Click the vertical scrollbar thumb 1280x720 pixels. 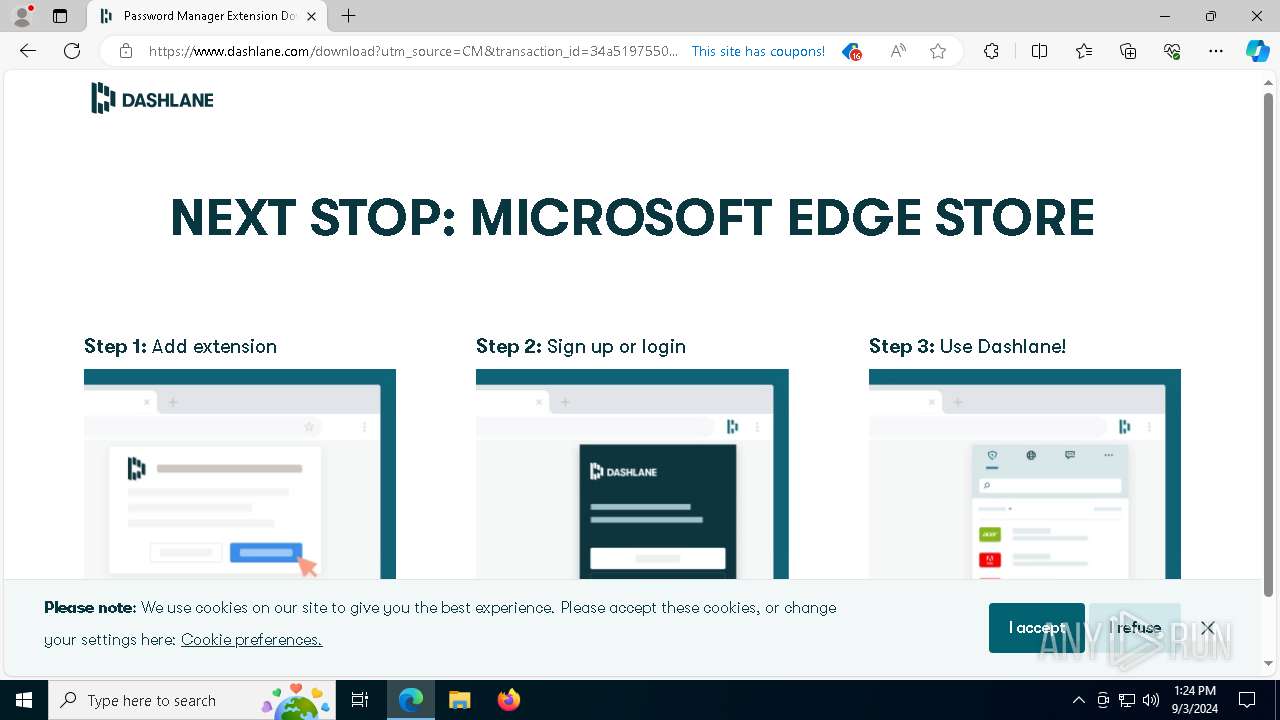click(1269, 345)
